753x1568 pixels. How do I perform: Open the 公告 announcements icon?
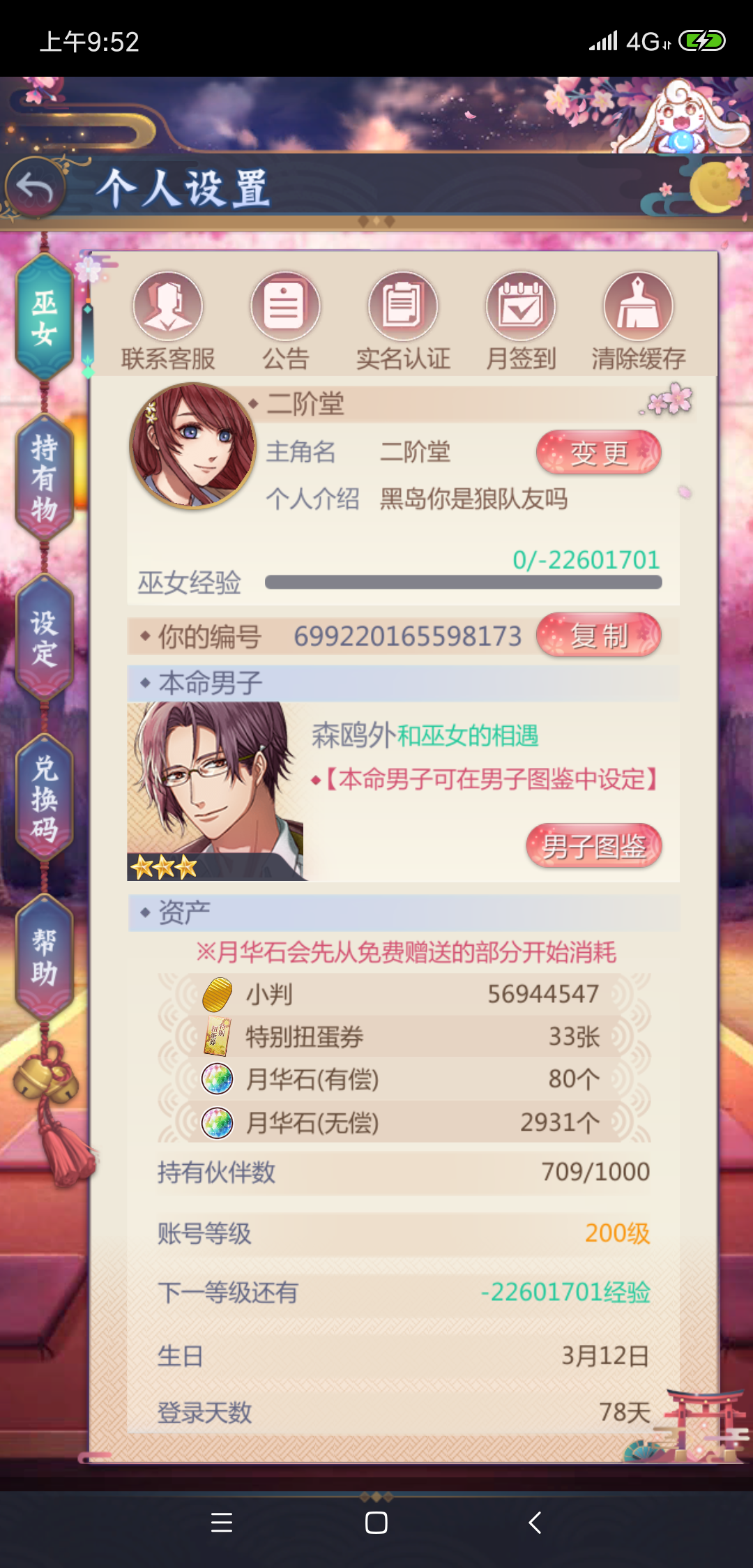[x=285, y=306]
